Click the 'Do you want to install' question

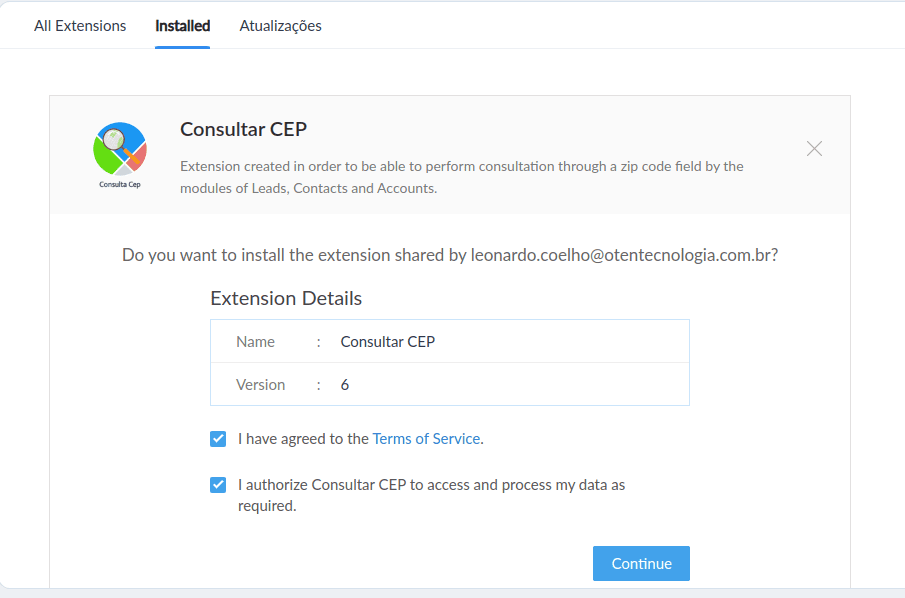(x=450, y=255)
